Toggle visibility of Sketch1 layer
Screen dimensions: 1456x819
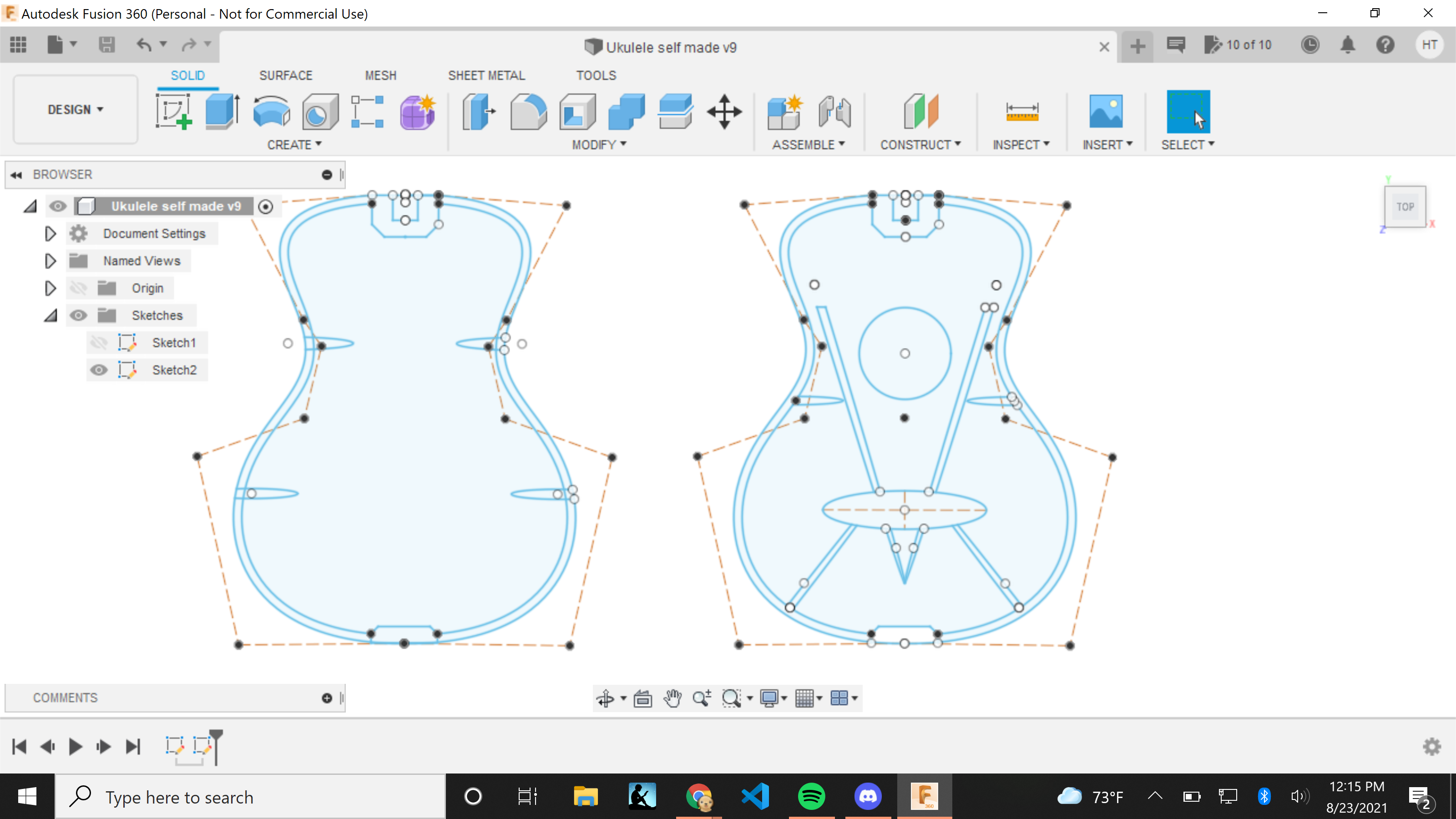click(99, 342)
